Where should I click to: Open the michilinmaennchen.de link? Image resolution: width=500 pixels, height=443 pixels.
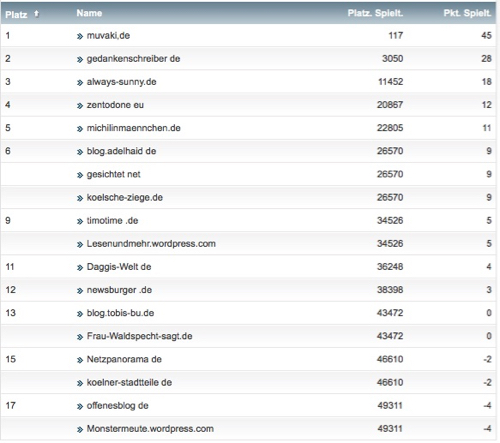pos(133,128)
